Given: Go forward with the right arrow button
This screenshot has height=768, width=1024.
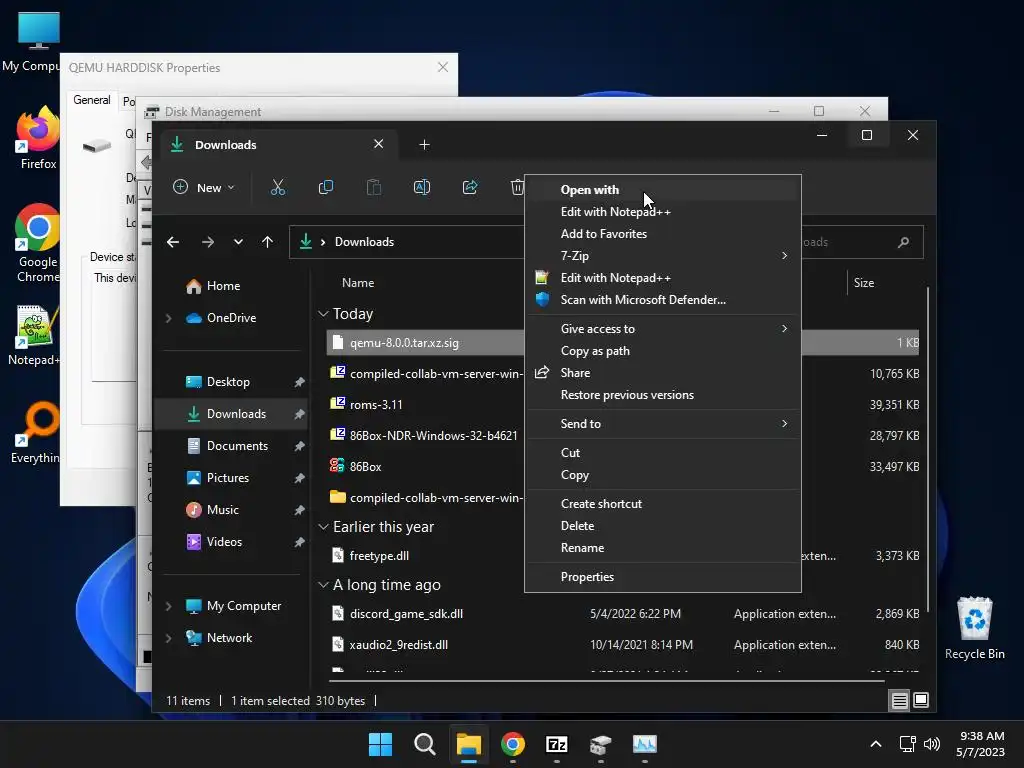Looking at the screenshot, I should pos(208,242).
